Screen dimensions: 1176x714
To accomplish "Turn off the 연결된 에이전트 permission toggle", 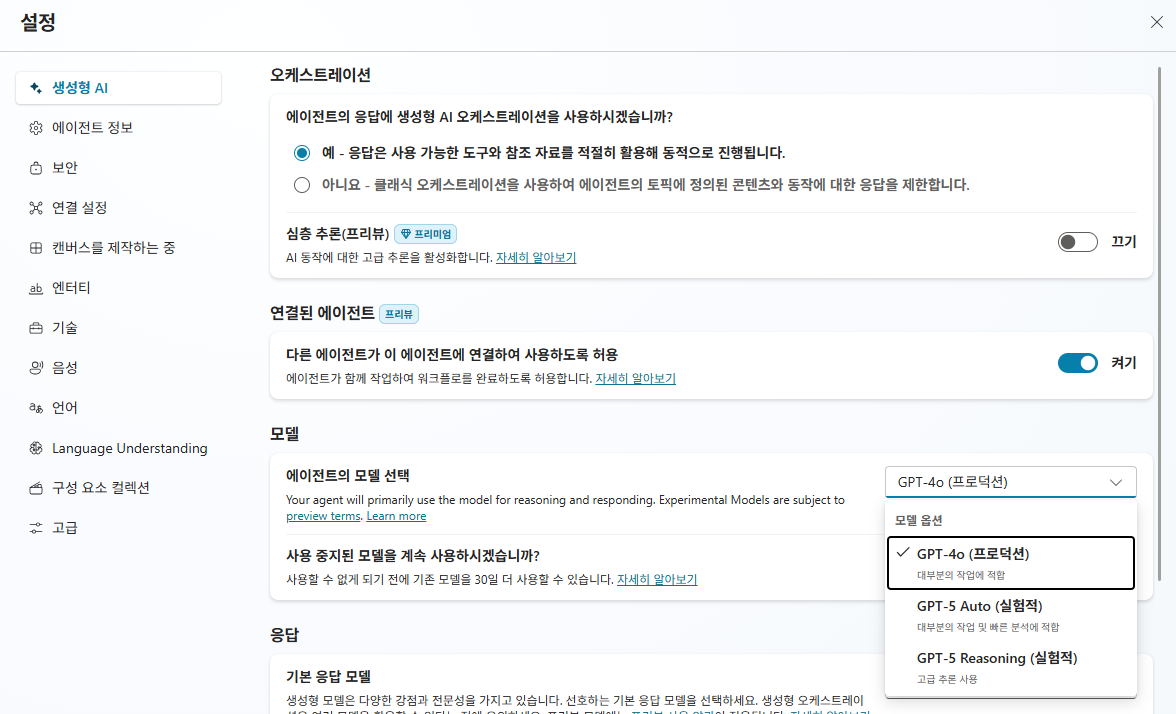I will click(x=1077, y=363).
